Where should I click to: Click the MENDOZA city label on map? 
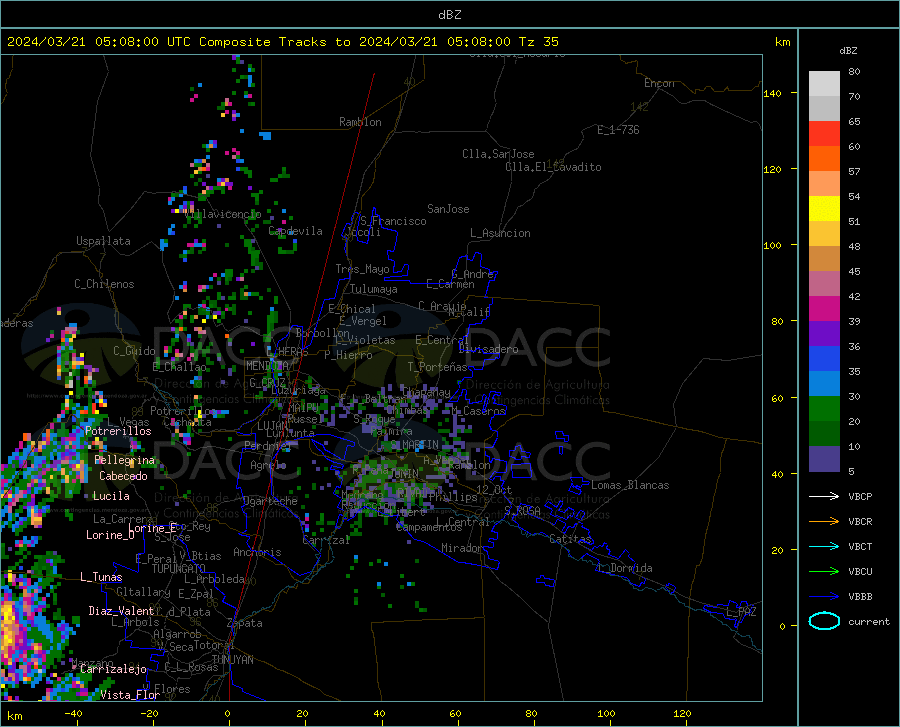pos(267,366)
